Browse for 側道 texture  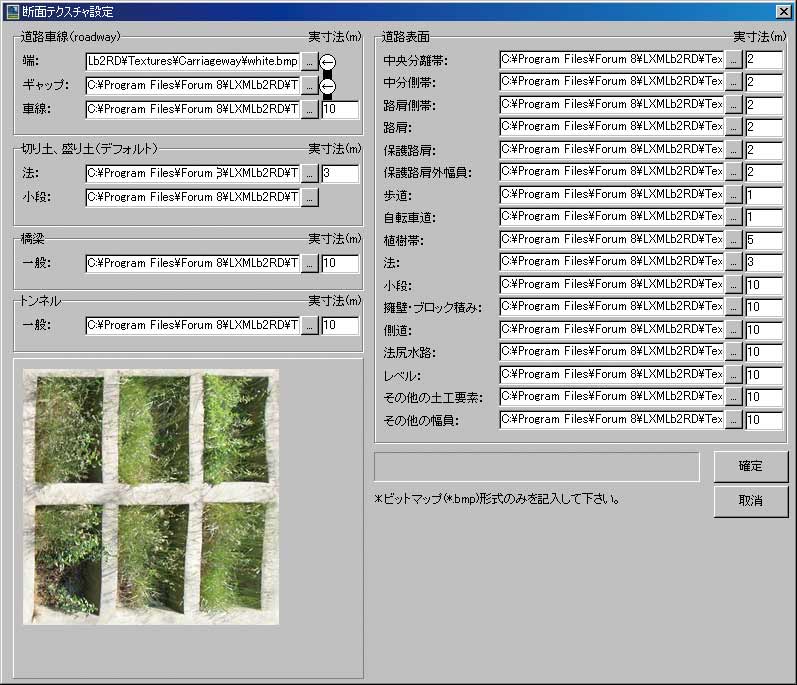pos(733,330)
